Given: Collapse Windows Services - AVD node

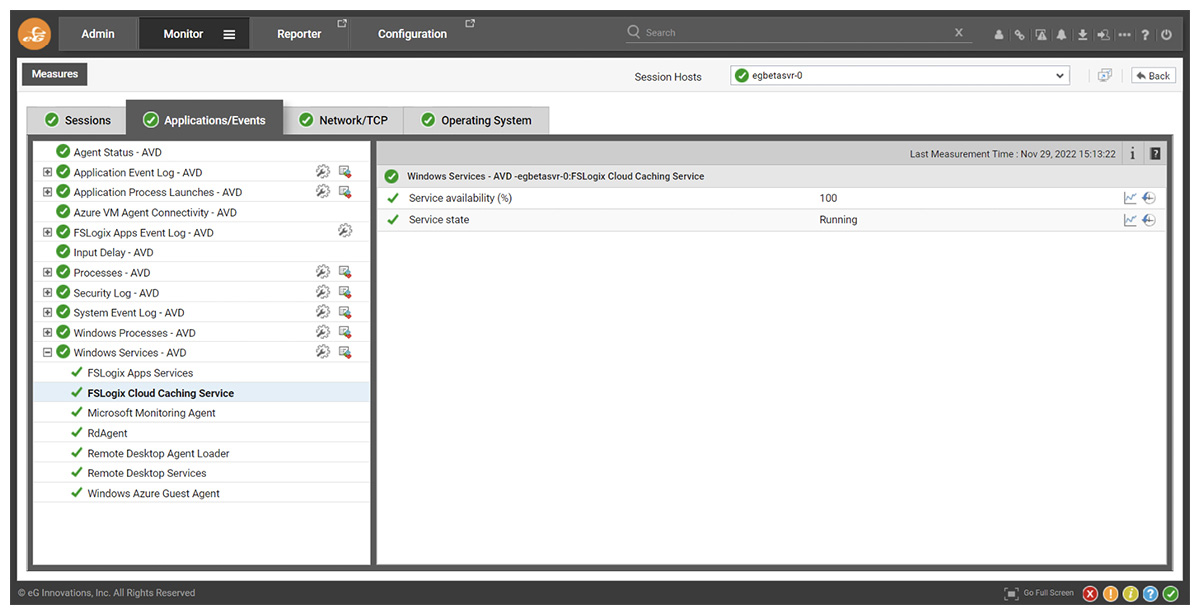Looking at the screenshot, I should click(47, 352).
